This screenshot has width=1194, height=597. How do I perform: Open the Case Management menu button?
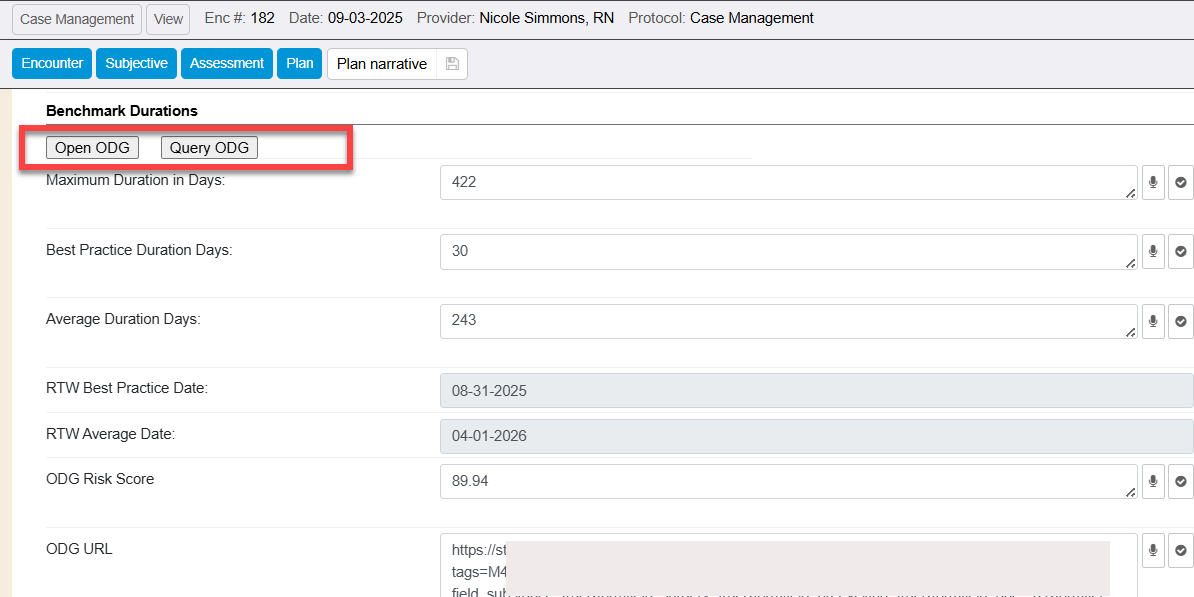pos(77,19)
